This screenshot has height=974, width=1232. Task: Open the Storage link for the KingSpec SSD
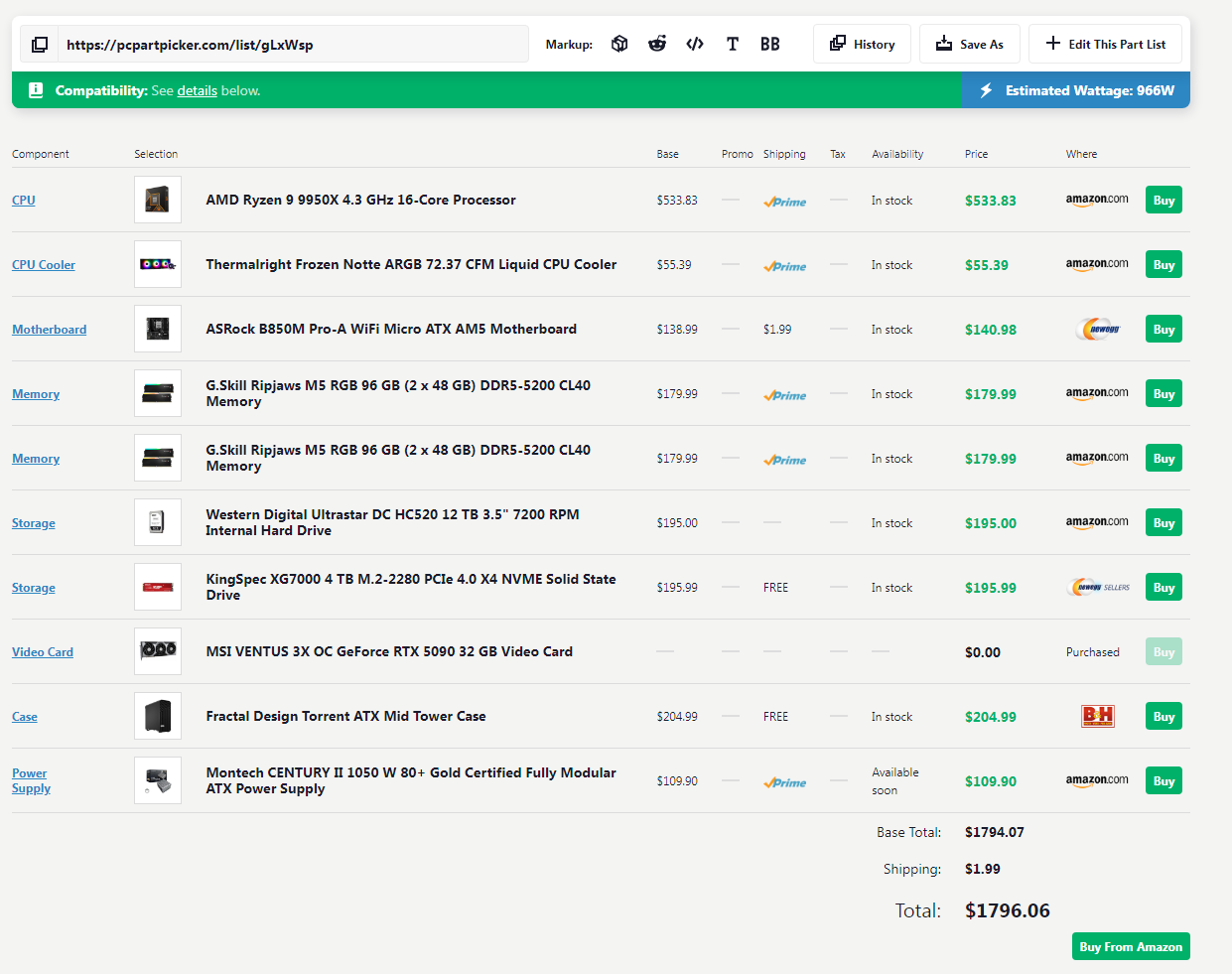pyautogui.click(x=34, y=587)
